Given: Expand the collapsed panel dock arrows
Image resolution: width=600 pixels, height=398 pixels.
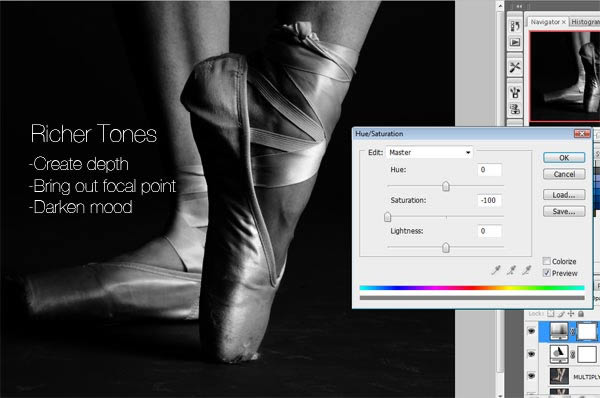Looking at the screenshot, I should tap(519, 7).
